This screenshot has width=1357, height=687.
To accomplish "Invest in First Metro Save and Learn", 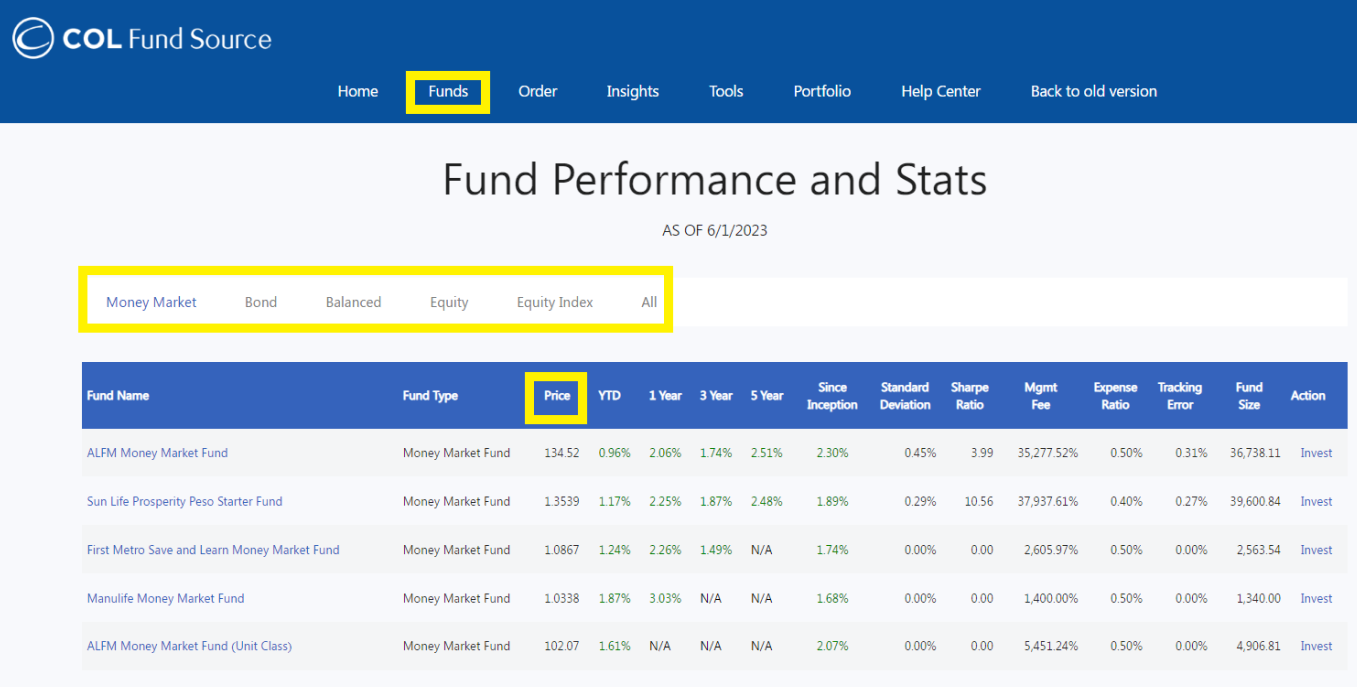I will pyautogui.click(x=1316, y=550).
